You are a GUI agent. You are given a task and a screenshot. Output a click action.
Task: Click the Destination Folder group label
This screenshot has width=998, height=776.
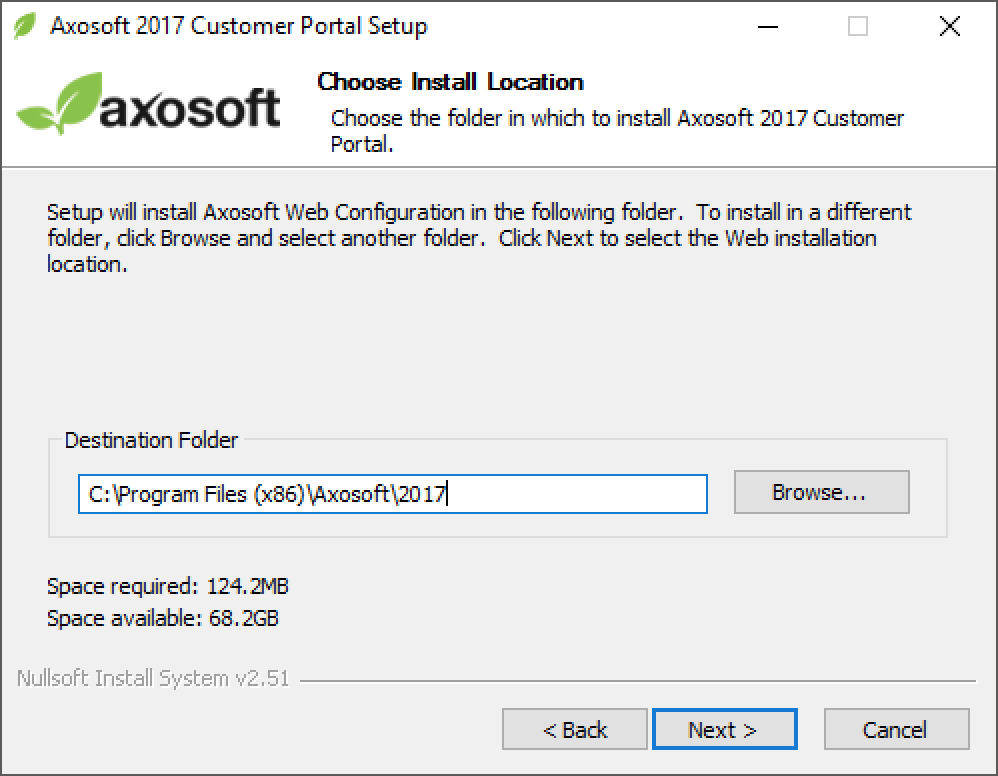tap(151, 440)
